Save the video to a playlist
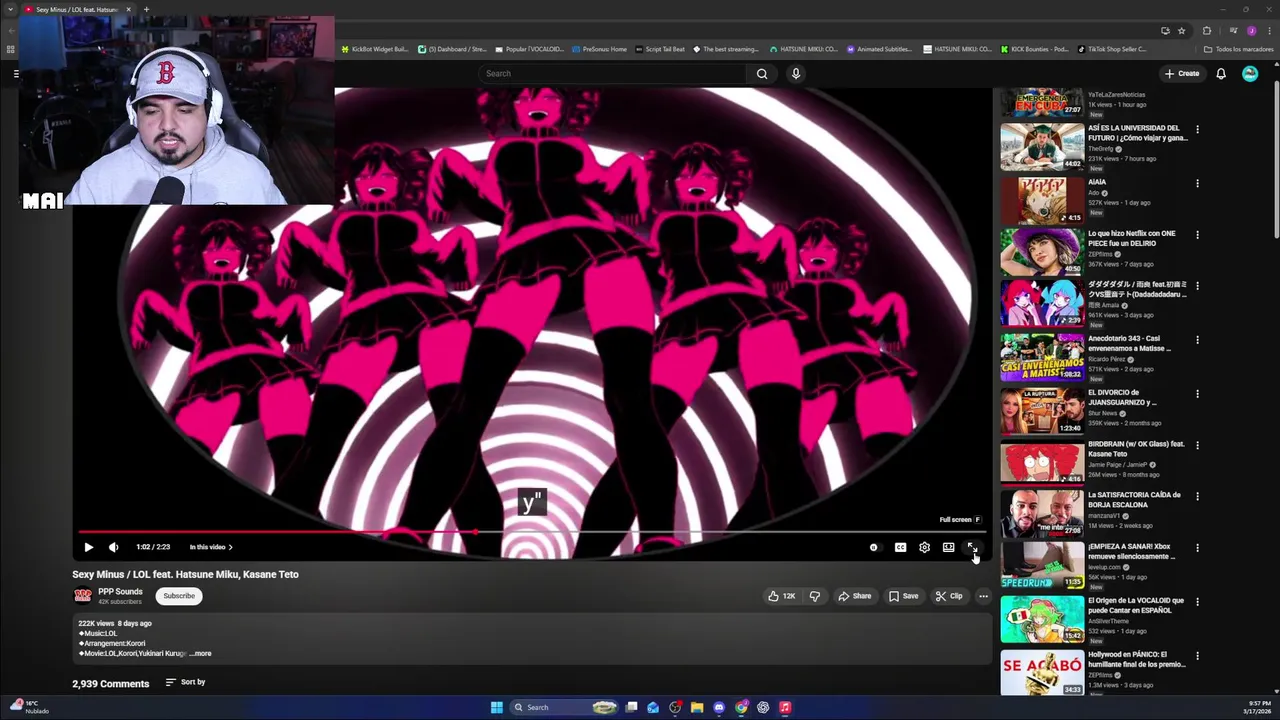 [x=903, y=596]
